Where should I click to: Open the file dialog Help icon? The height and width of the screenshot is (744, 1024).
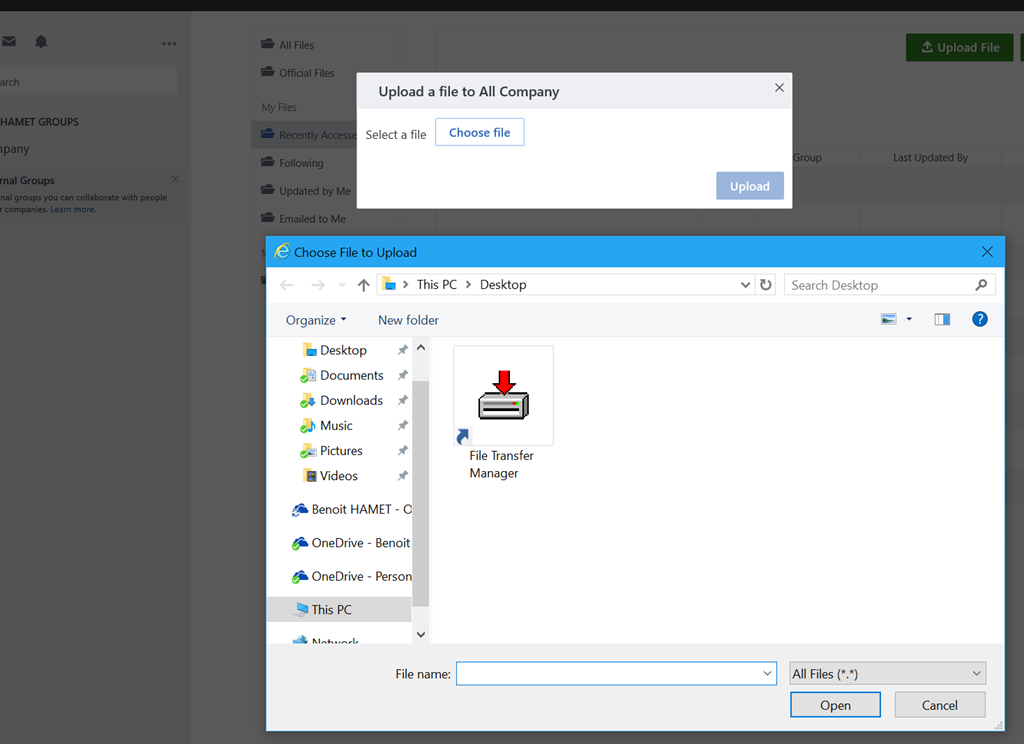(x=980, y=319)
